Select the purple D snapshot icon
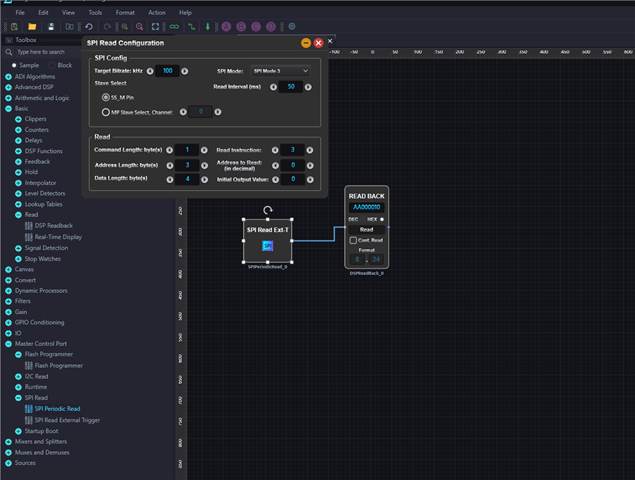This screenshot has height=480, width=635. click(271, 27)
